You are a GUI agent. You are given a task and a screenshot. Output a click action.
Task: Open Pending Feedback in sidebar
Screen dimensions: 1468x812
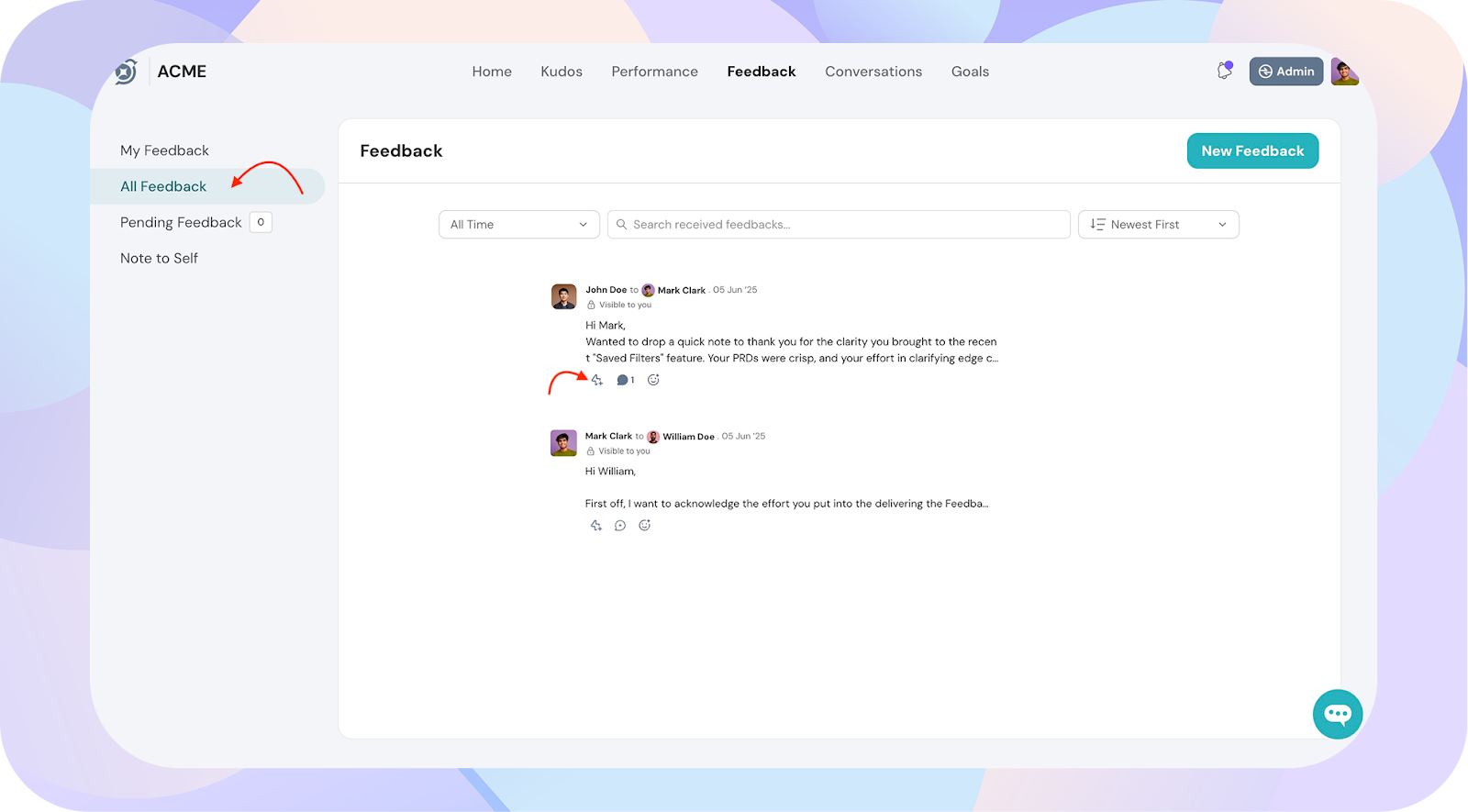point(181,222)
